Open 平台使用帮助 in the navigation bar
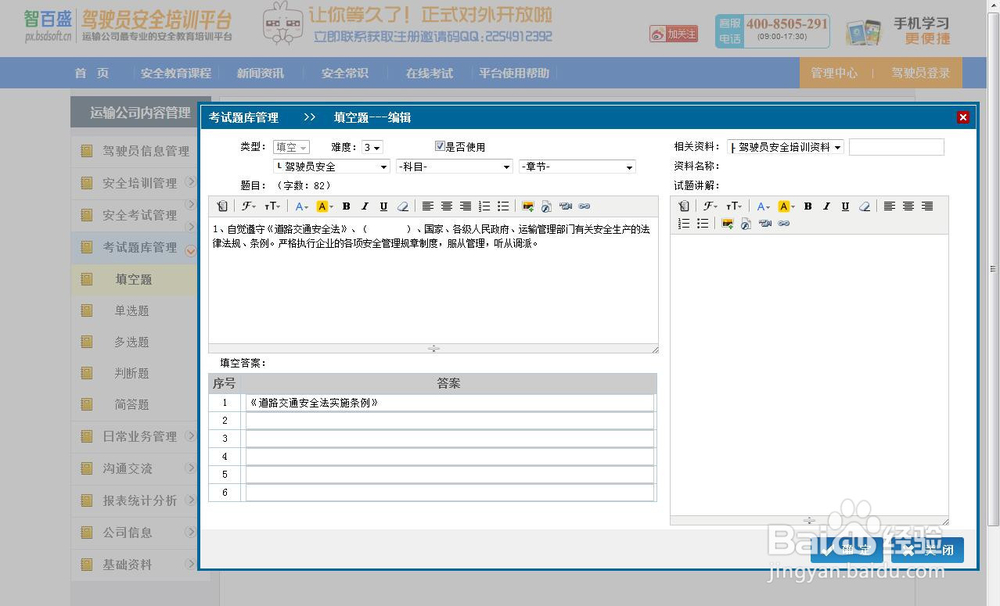 pos(514,73)
